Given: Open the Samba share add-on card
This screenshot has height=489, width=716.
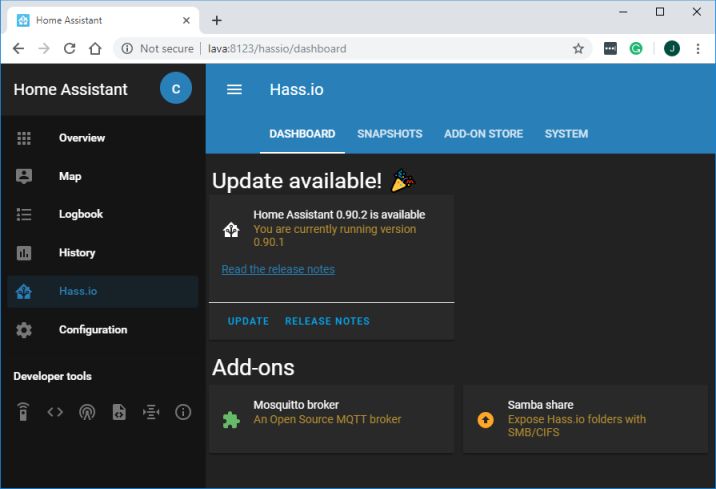Looking at the screenshot, I should click(585, 419).
